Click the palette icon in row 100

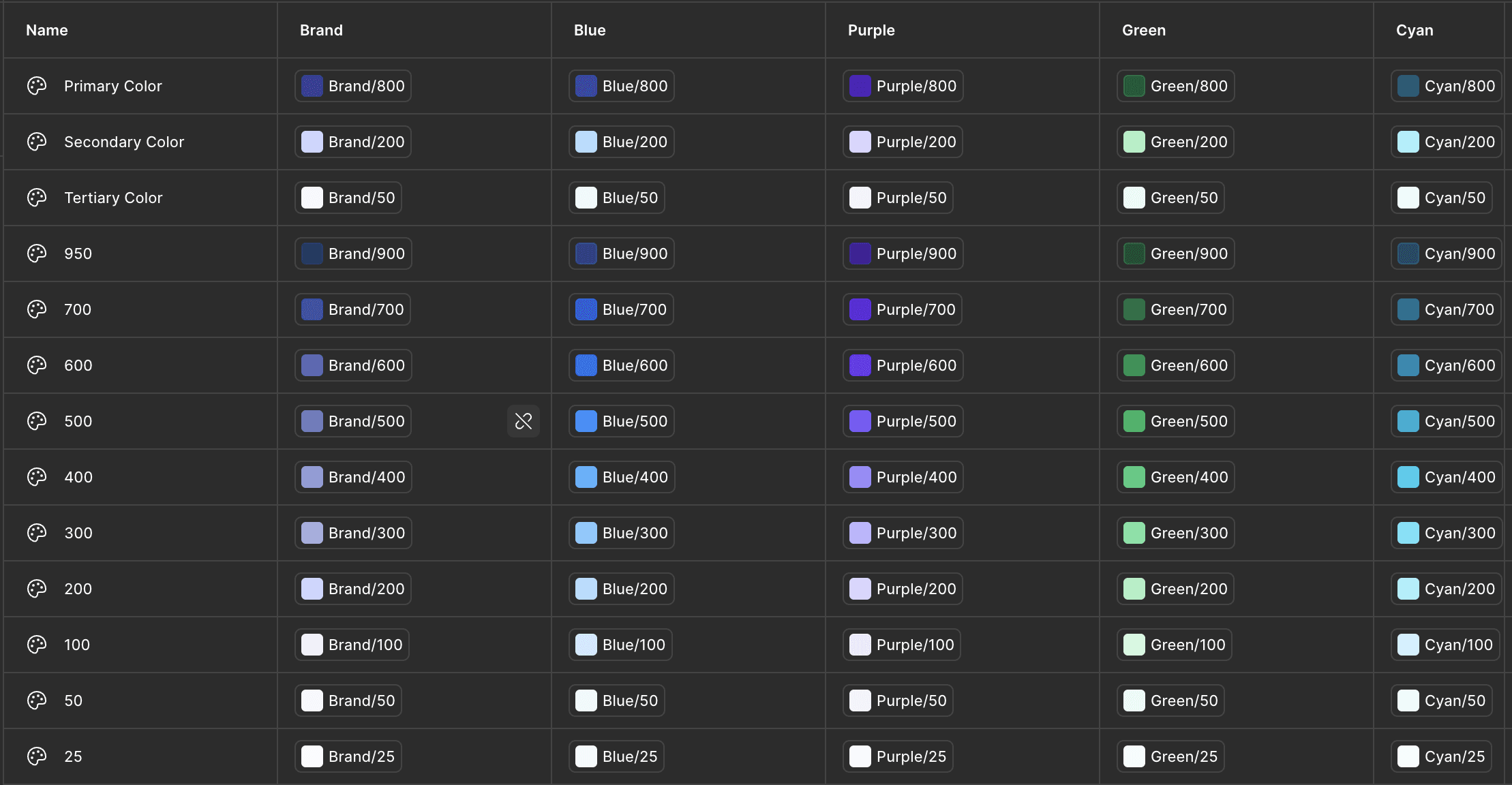(x=37, y=645)
